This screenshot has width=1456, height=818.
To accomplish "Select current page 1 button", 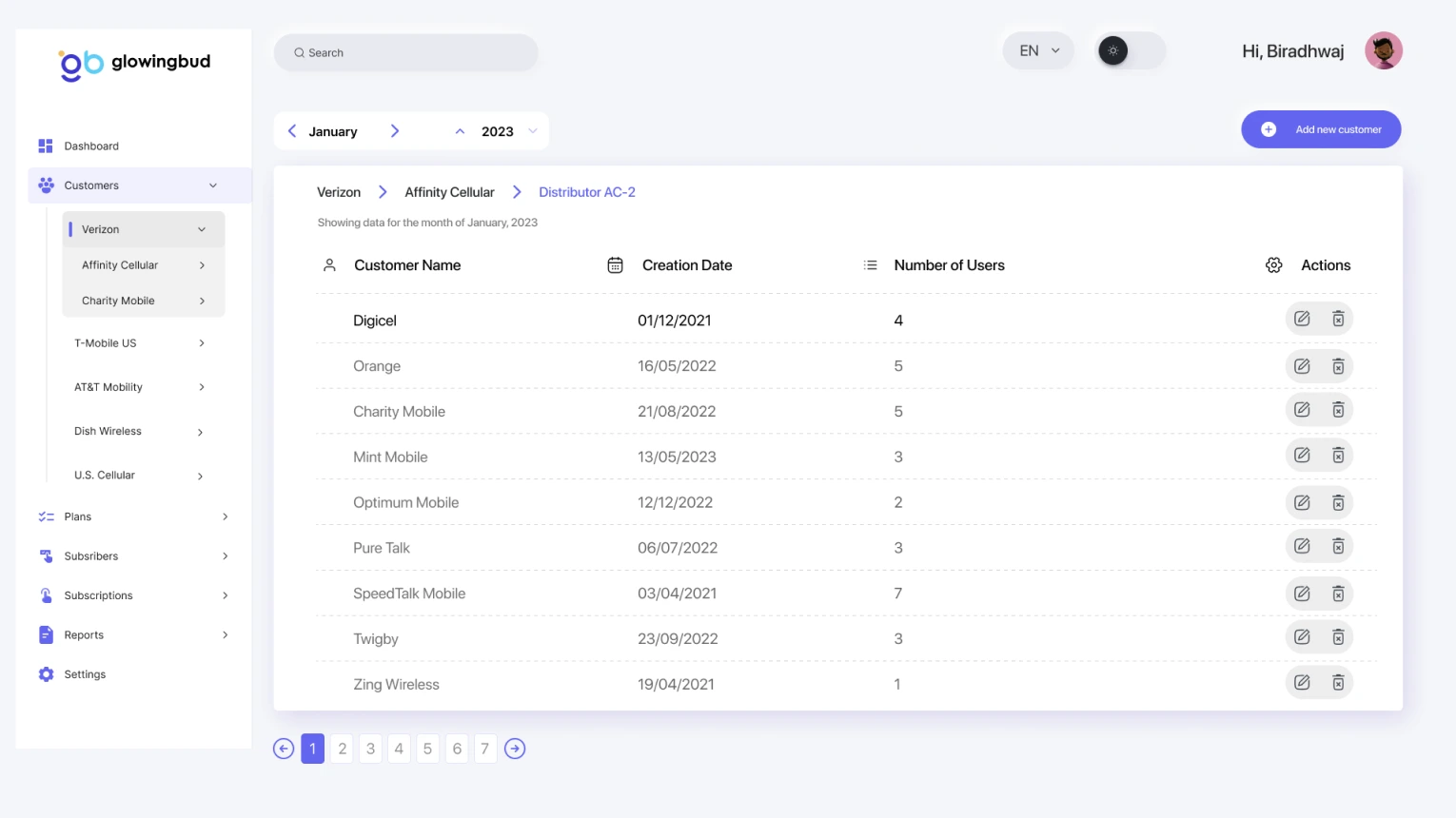I will tap(313, 749).
